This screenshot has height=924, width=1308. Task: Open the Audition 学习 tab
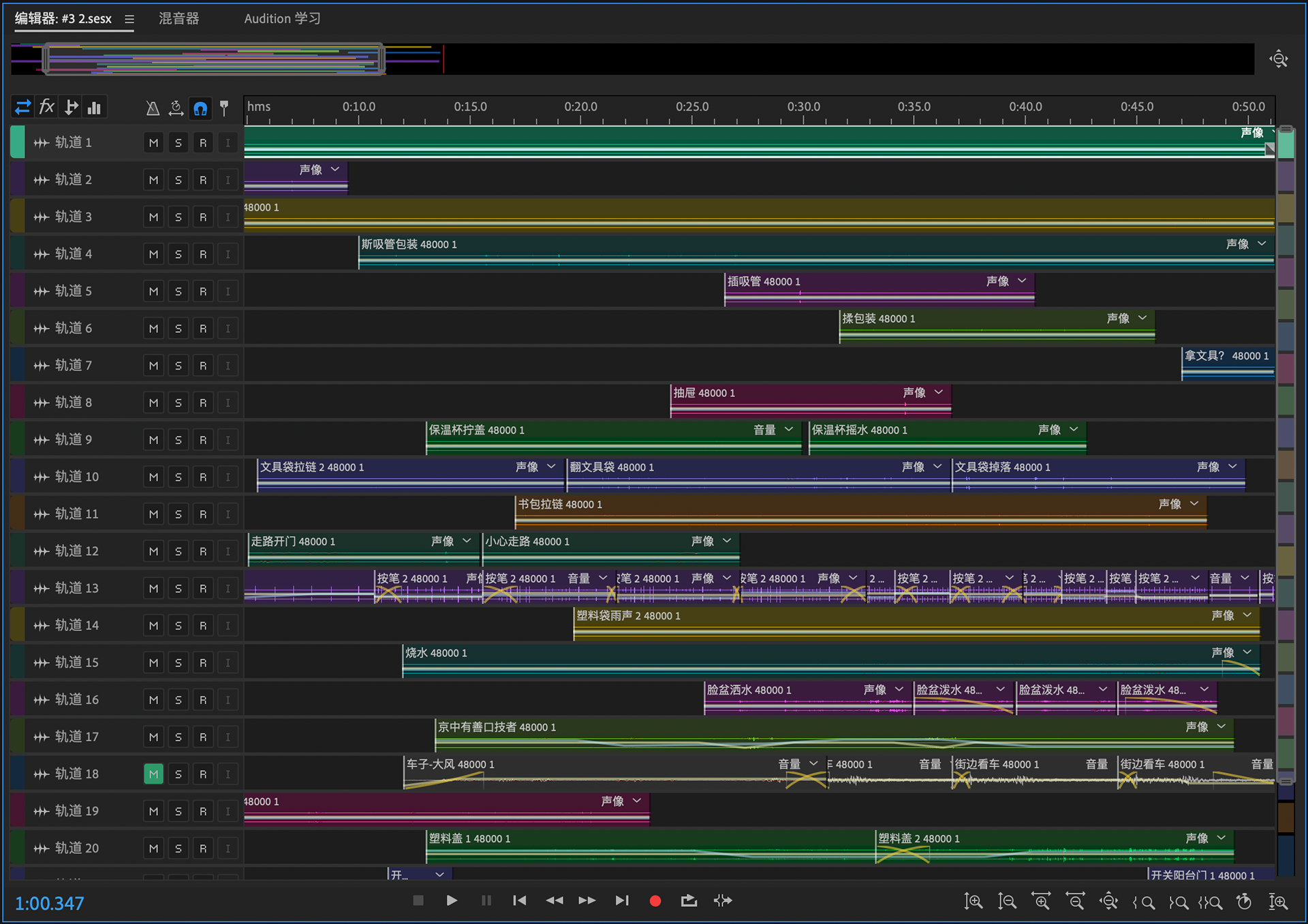point(282,18)
